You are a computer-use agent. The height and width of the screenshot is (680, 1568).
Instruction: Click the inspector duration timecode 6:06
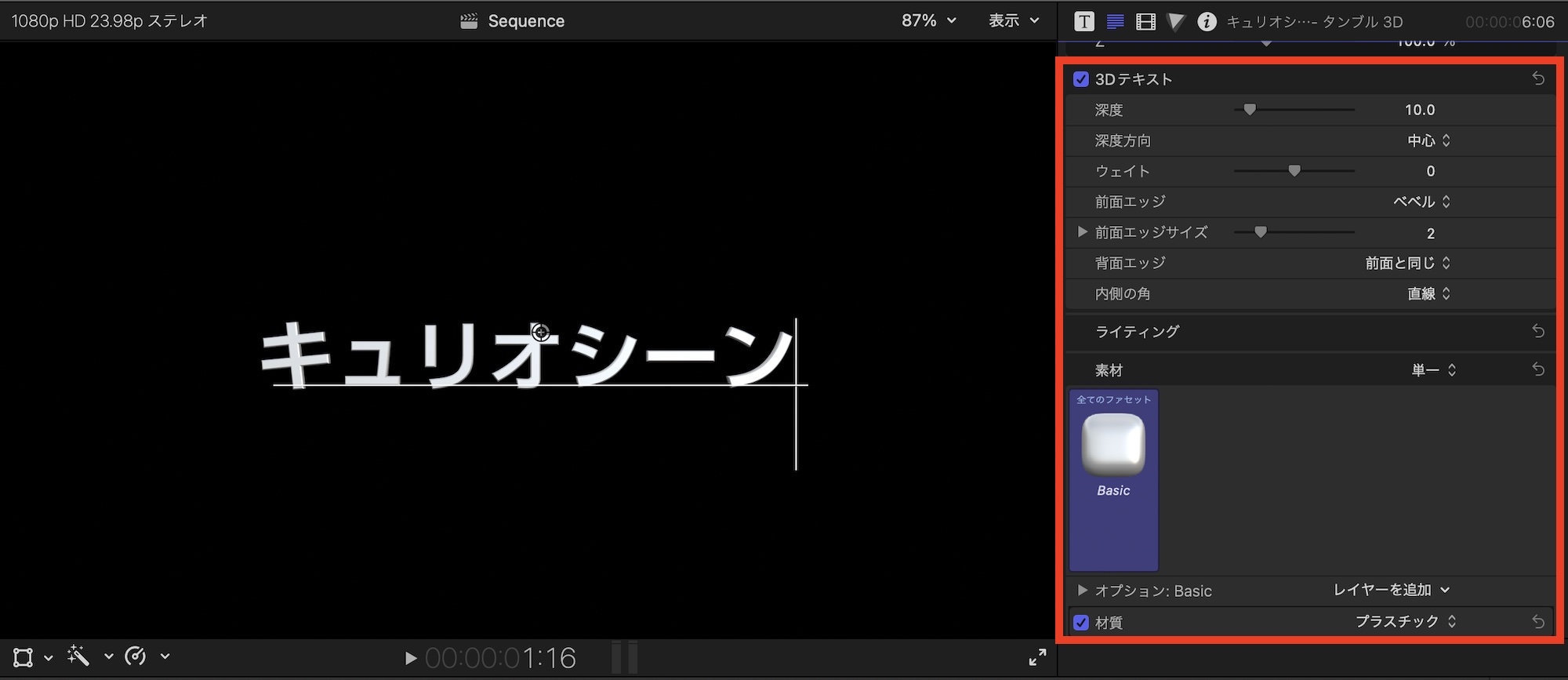(1510, 22)
